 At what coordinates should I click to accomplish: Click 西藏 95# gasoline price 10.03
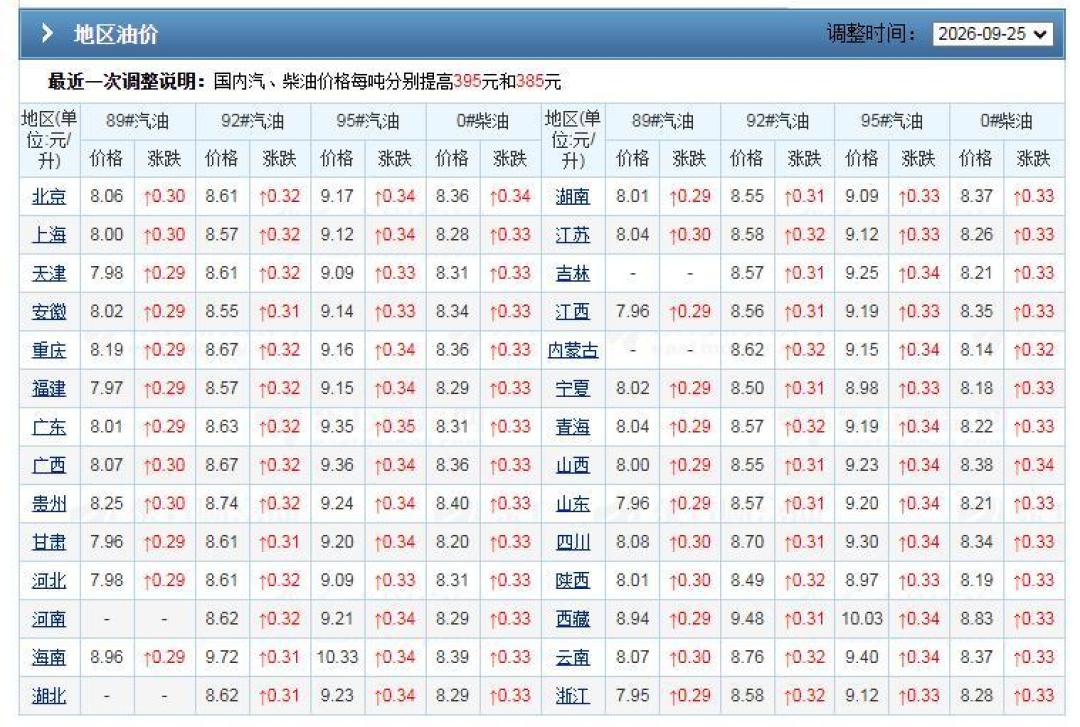pyautogui.click(x=861, y=619)
